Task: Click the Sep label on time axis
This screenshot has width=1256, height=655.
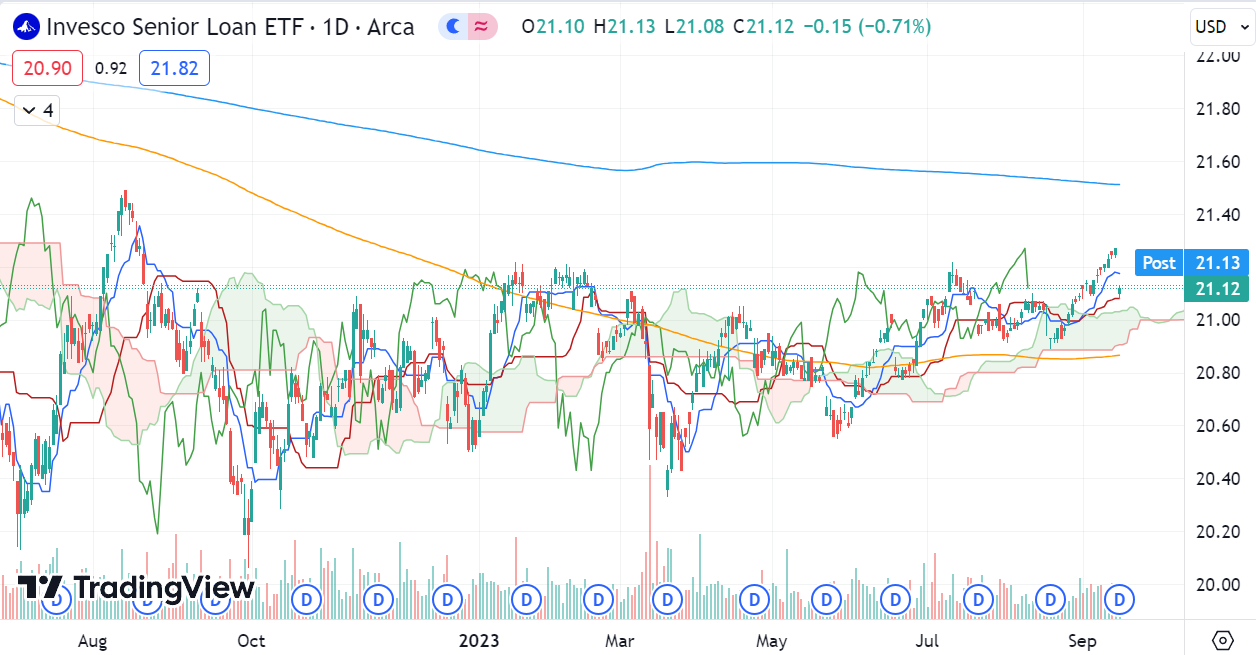Action: tap(1084, 640)
